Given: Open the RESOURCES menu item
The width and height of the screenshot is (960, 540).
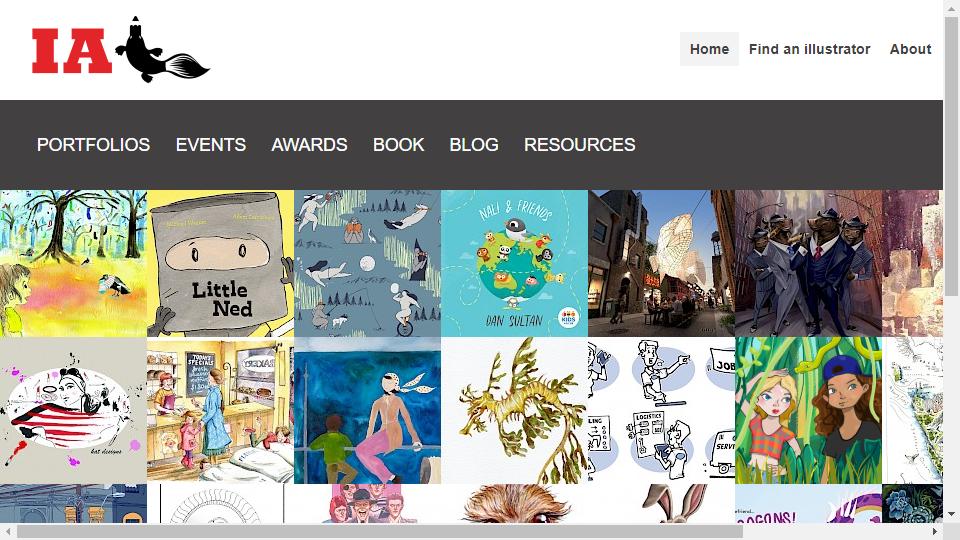Looking at the screenshot, I should click(x=579, y=144).
